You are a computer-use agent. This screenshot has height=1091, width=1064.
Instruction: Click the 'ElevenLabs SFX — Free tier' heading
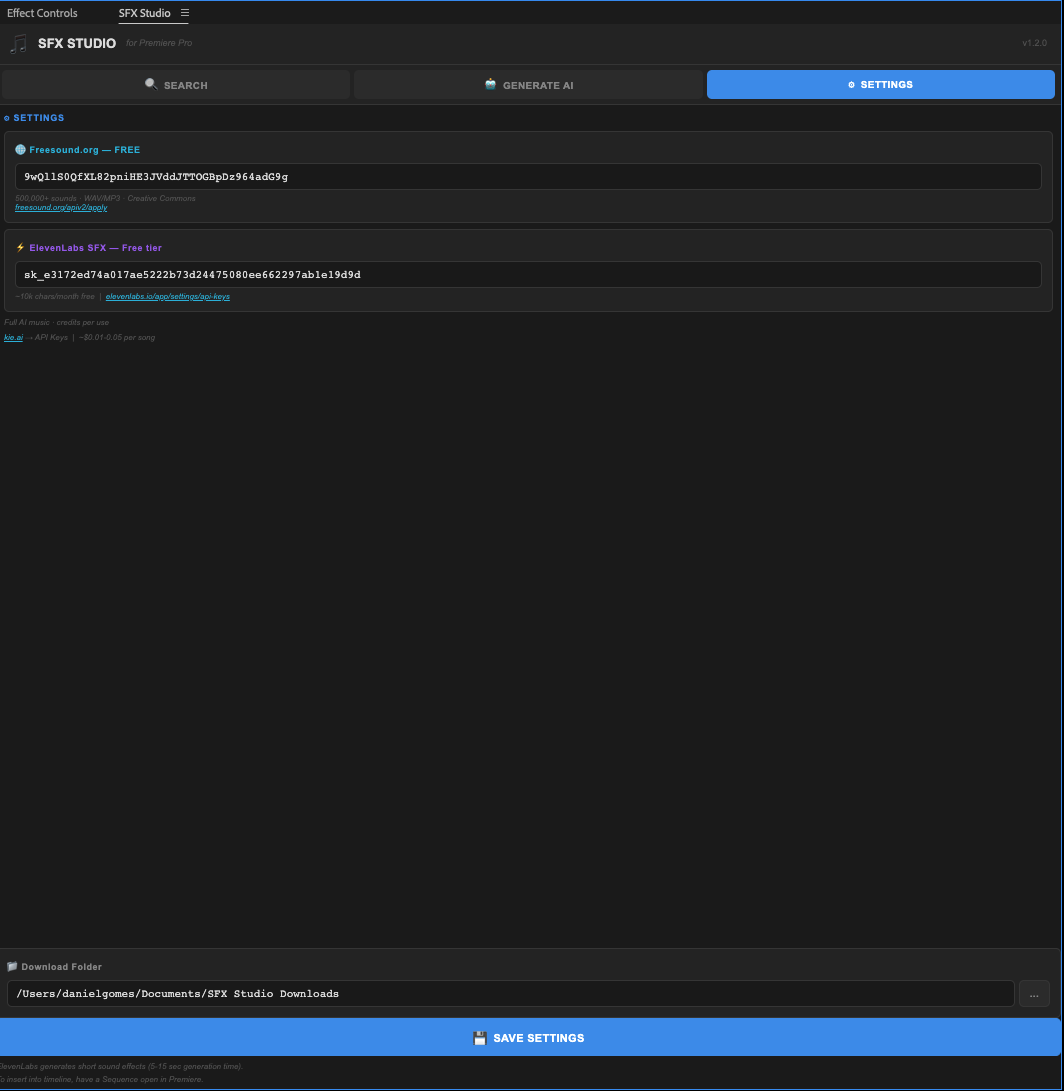(x=95, y=248)
